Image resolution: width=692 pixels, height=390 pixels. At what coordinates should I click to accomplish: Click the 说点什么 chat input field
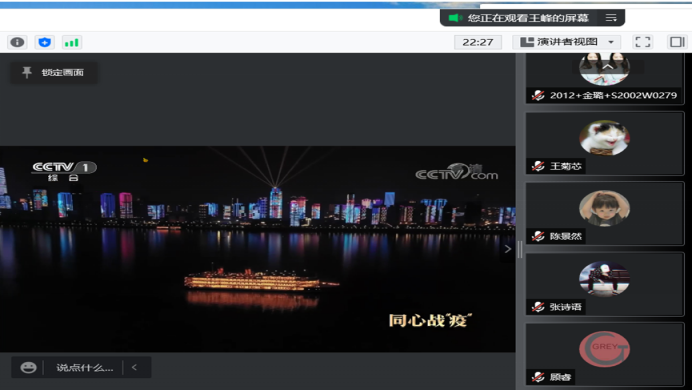[84, 368]
